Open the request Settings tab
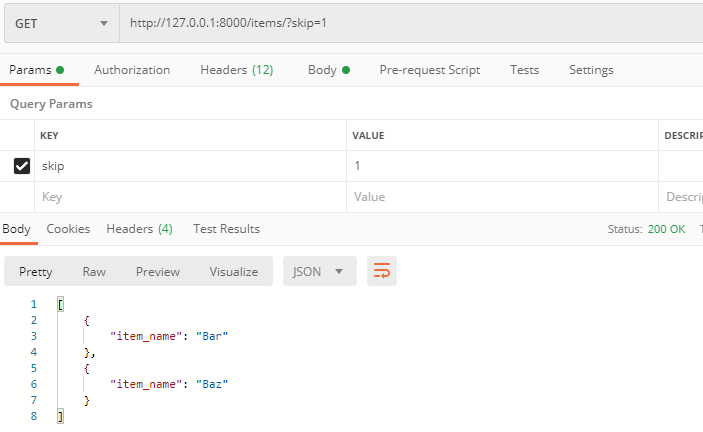Screen dimensions: 703x432 coord(591,70)
